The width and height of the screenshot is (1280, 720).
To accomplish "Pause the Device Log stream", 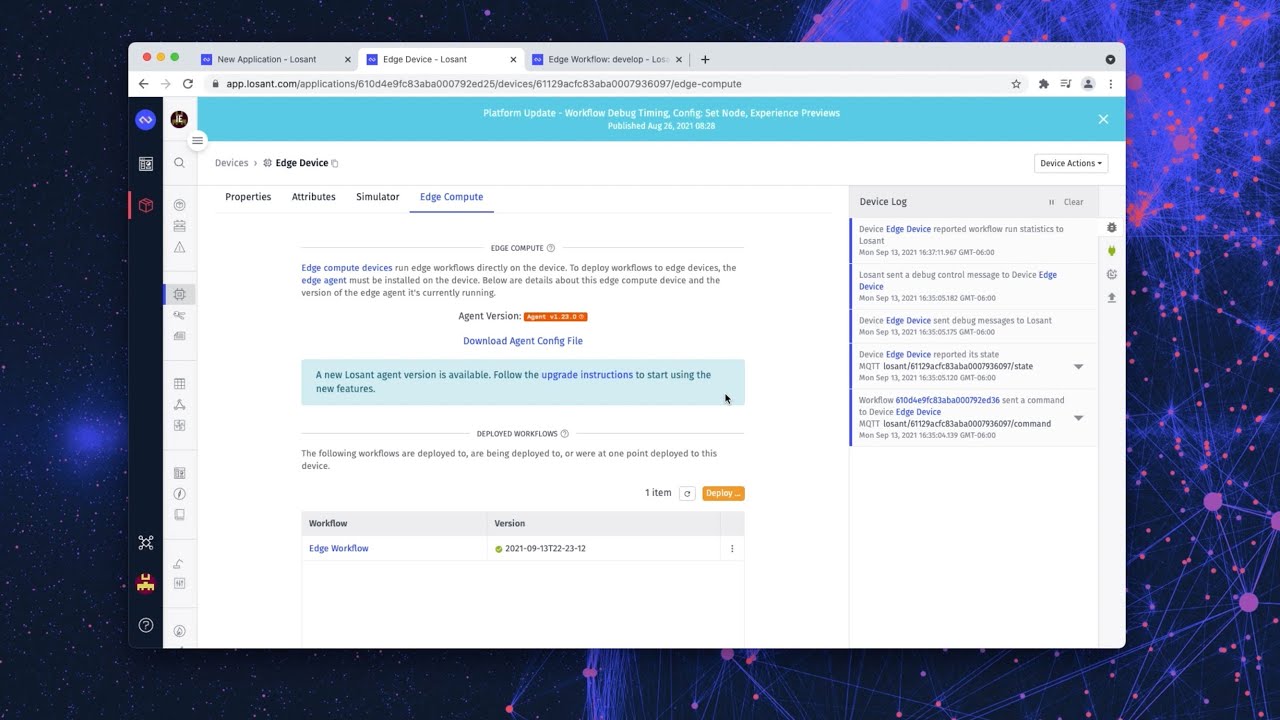I will coord(1051,202).
